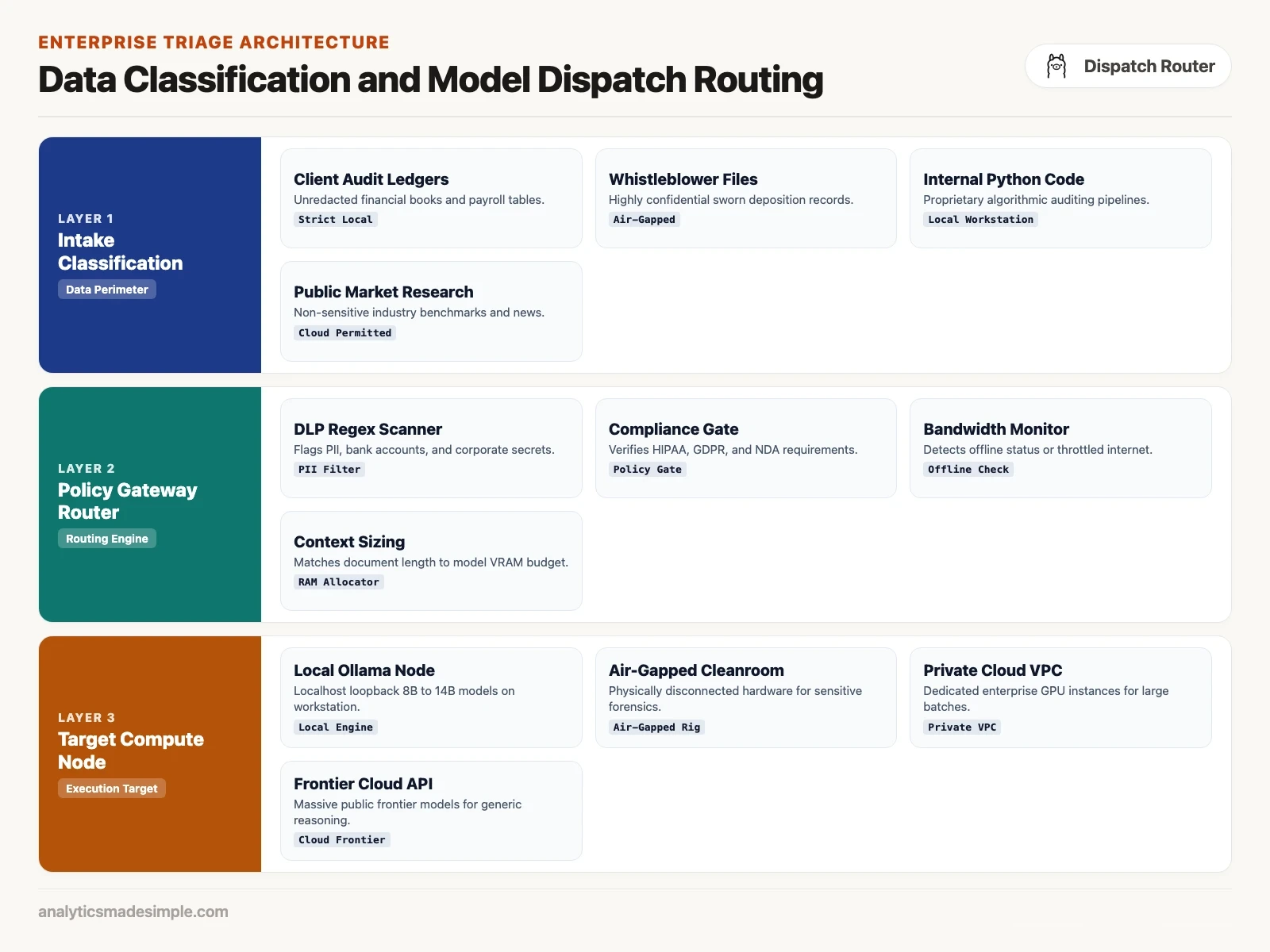
Task: Select the Local Ollama Node heading
Action: click(x=364, y=670)
